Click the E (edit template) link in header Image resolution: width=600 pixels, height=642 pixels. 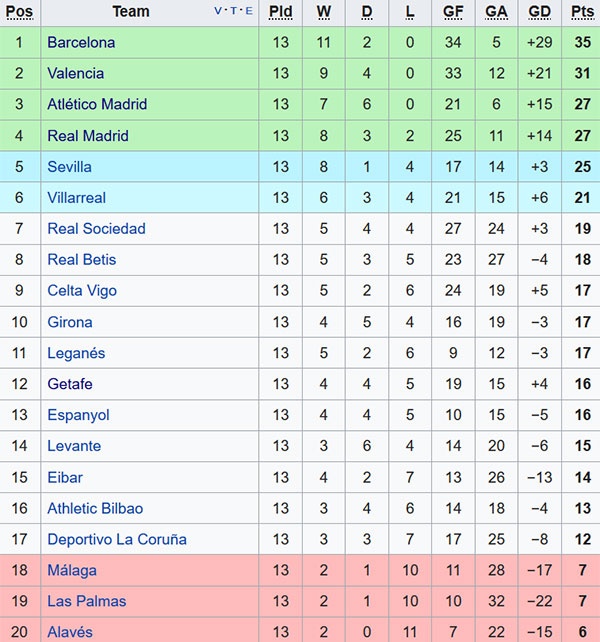249,12
